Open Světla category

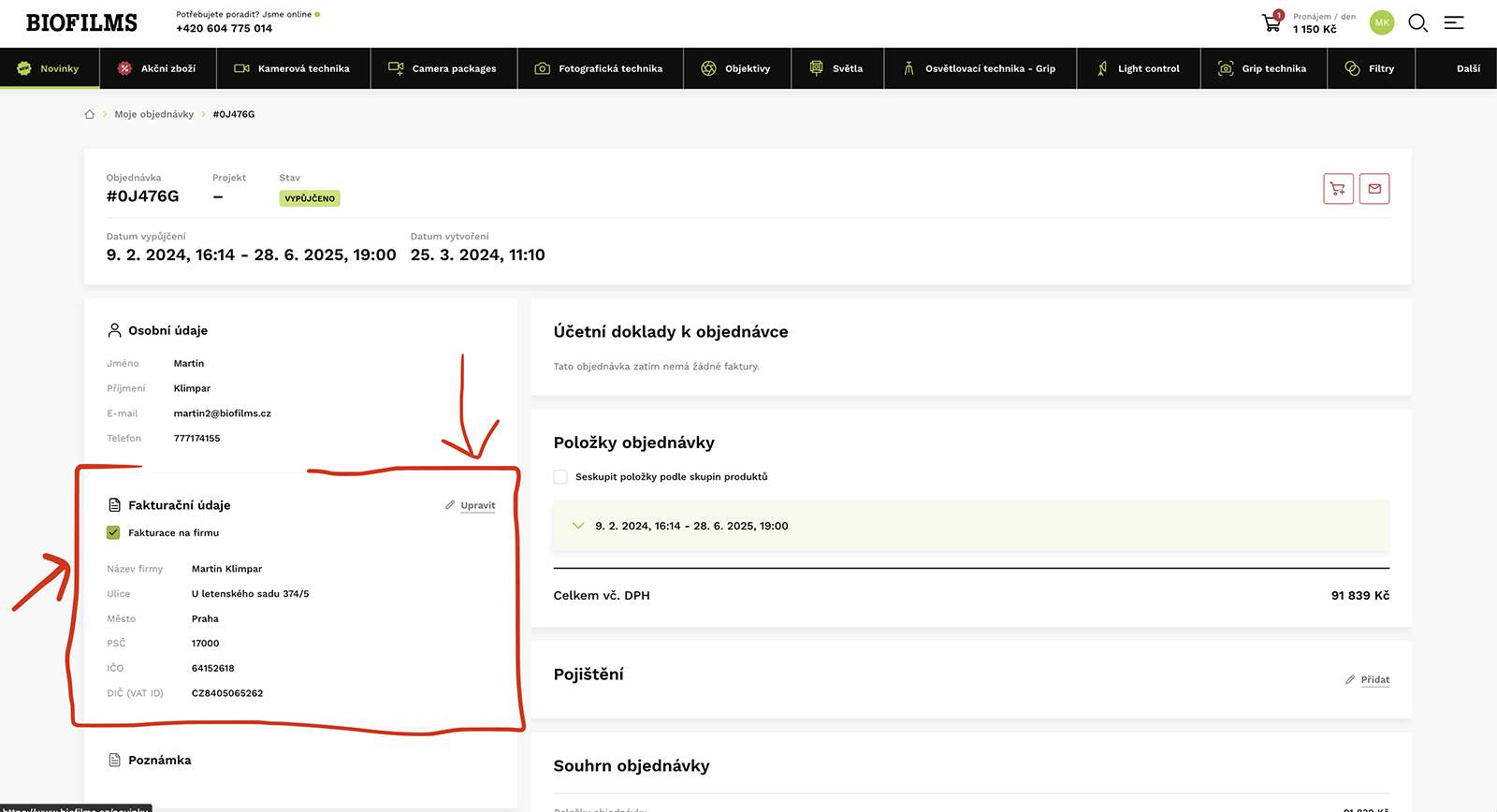pos(837,68)
